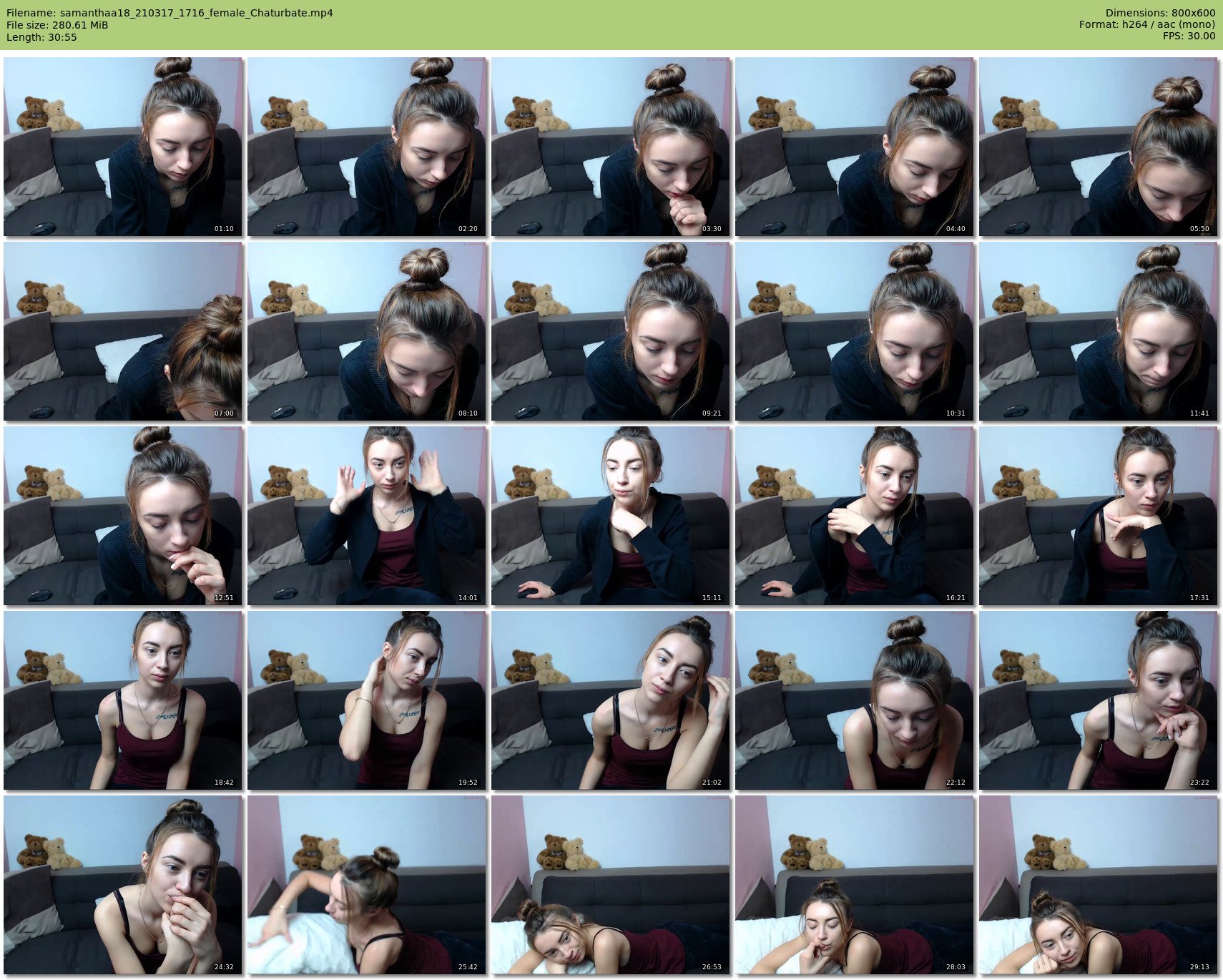The height and width of the screenshot is (980, 1223).
Task: Pick the final thumbnail stamped 29:13
Action: (1099, 885)
